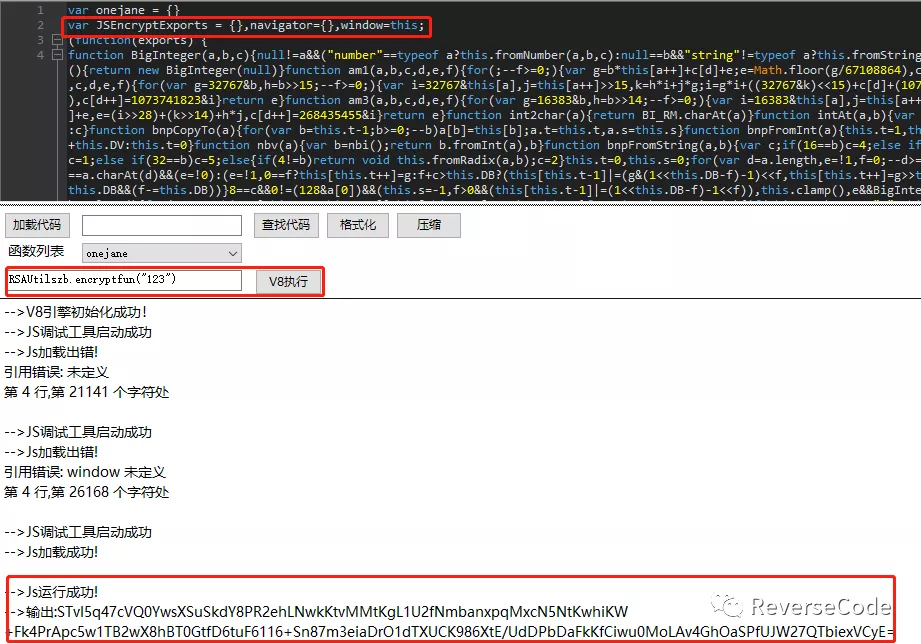Click the log line '第 4 行,第 21141 个字符处'
921x644 pixels.
86,392
